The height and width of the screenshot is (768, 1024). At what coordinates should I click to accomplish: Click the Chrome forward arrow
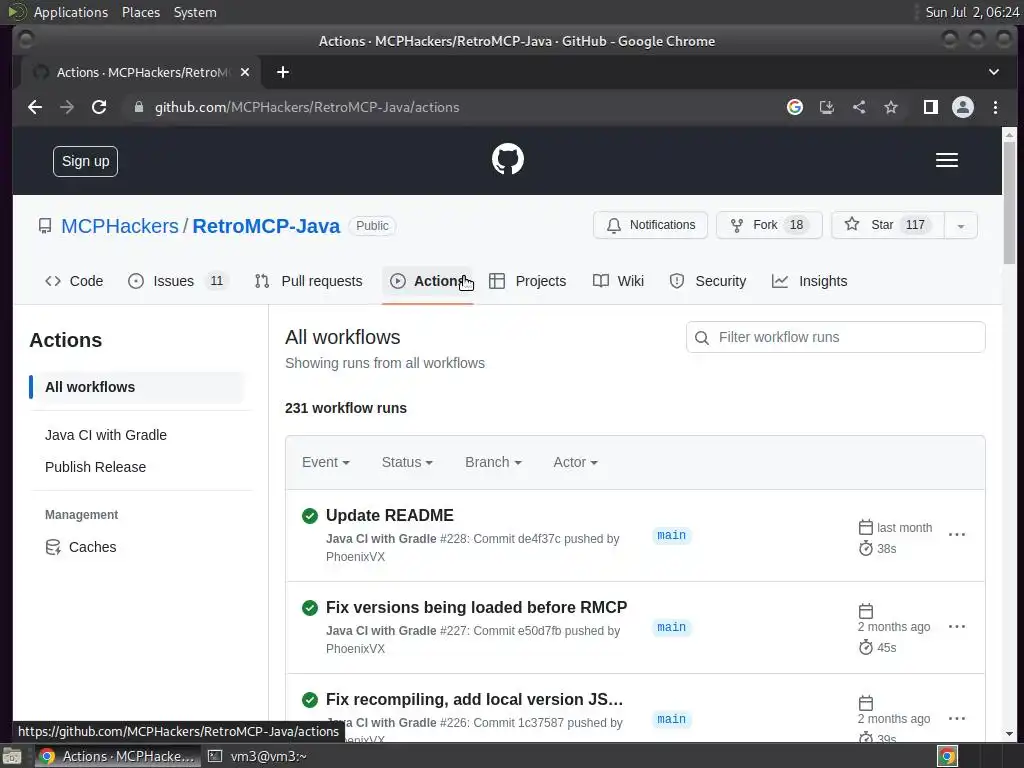pyautogui.click(x=67, y=107)
